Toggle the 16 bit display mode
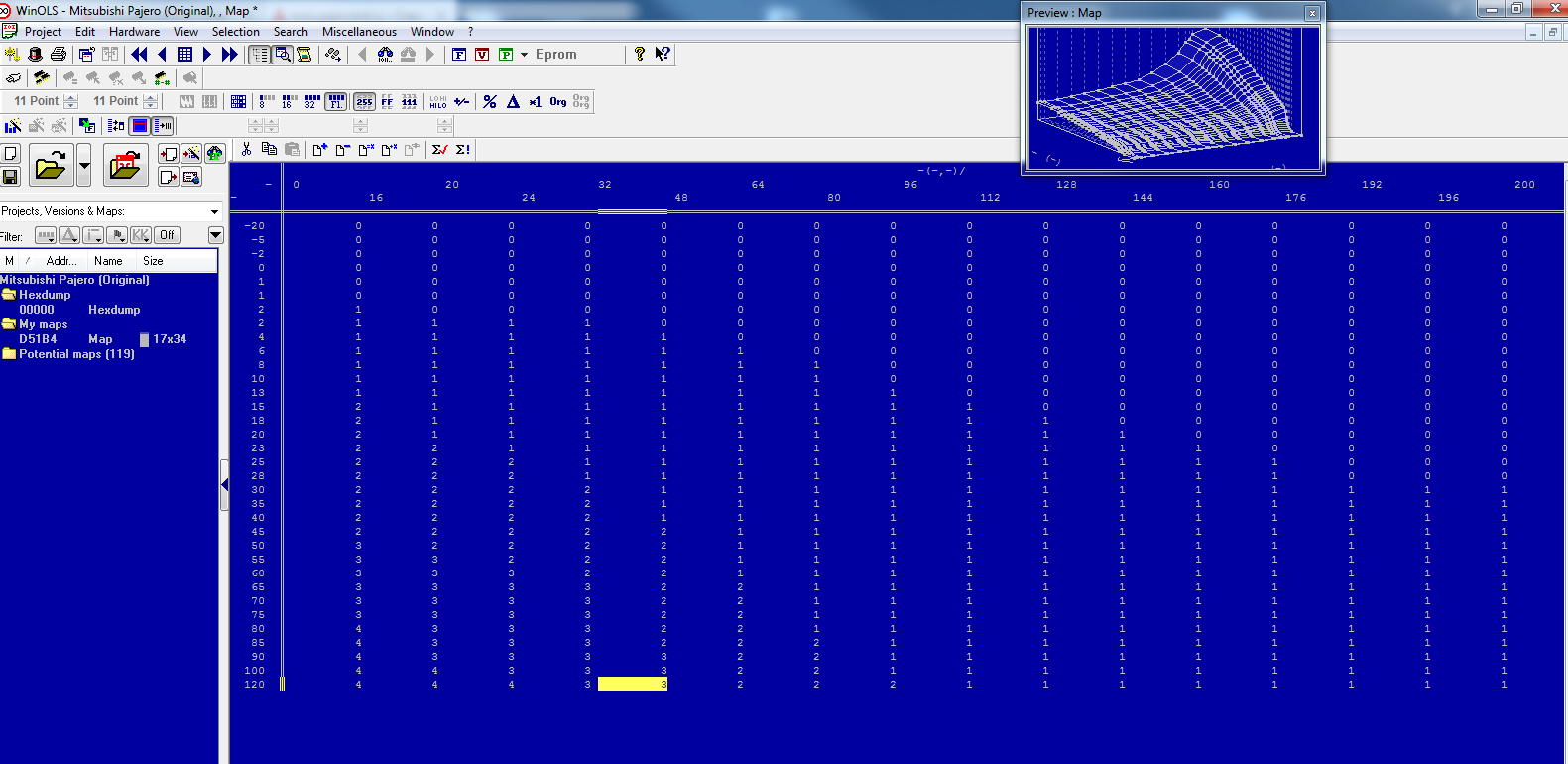The height and width of the screenshot is (764, 1568). 288,101
